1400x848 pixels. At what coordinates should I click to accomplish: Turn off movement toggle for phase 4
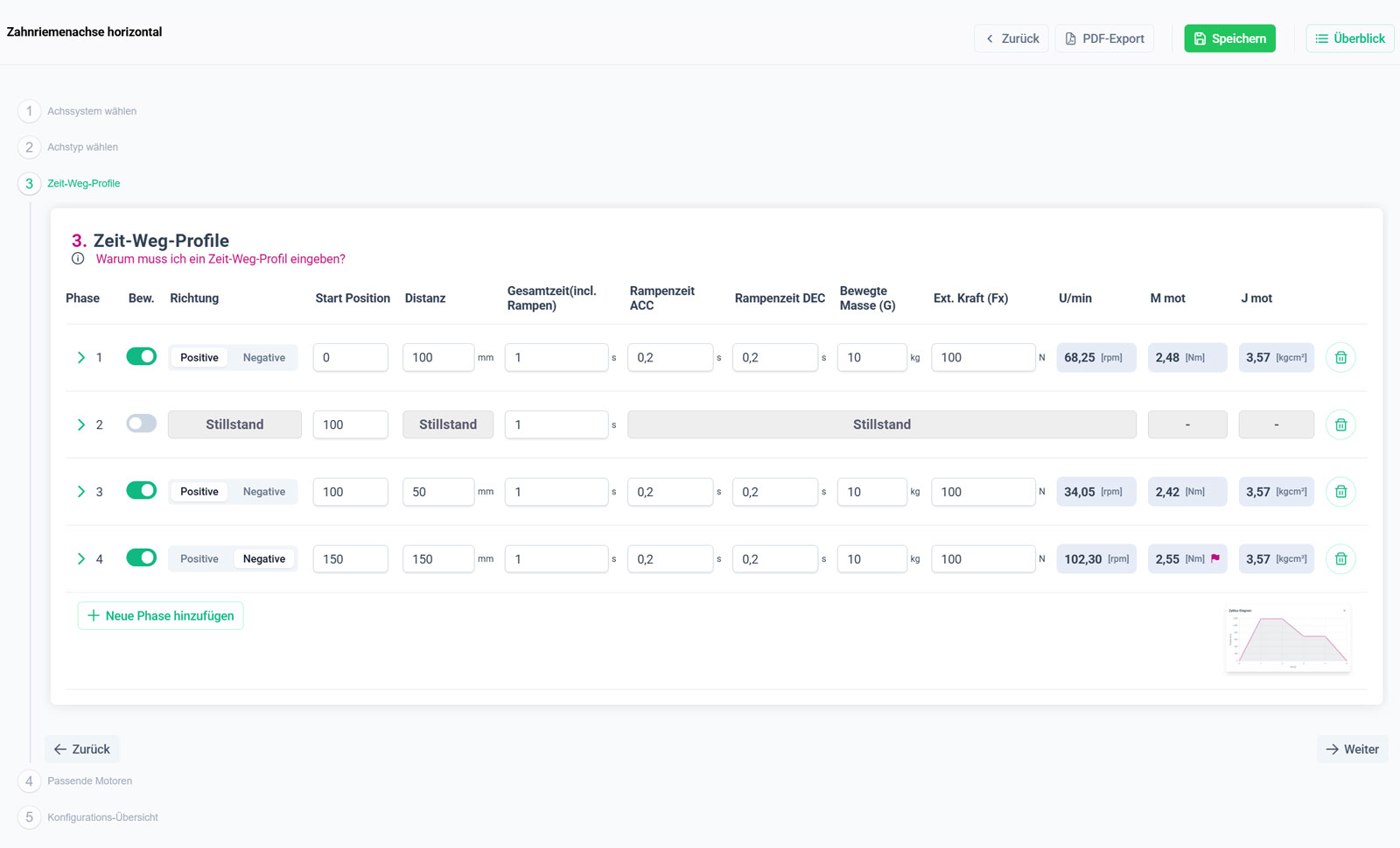141,558
